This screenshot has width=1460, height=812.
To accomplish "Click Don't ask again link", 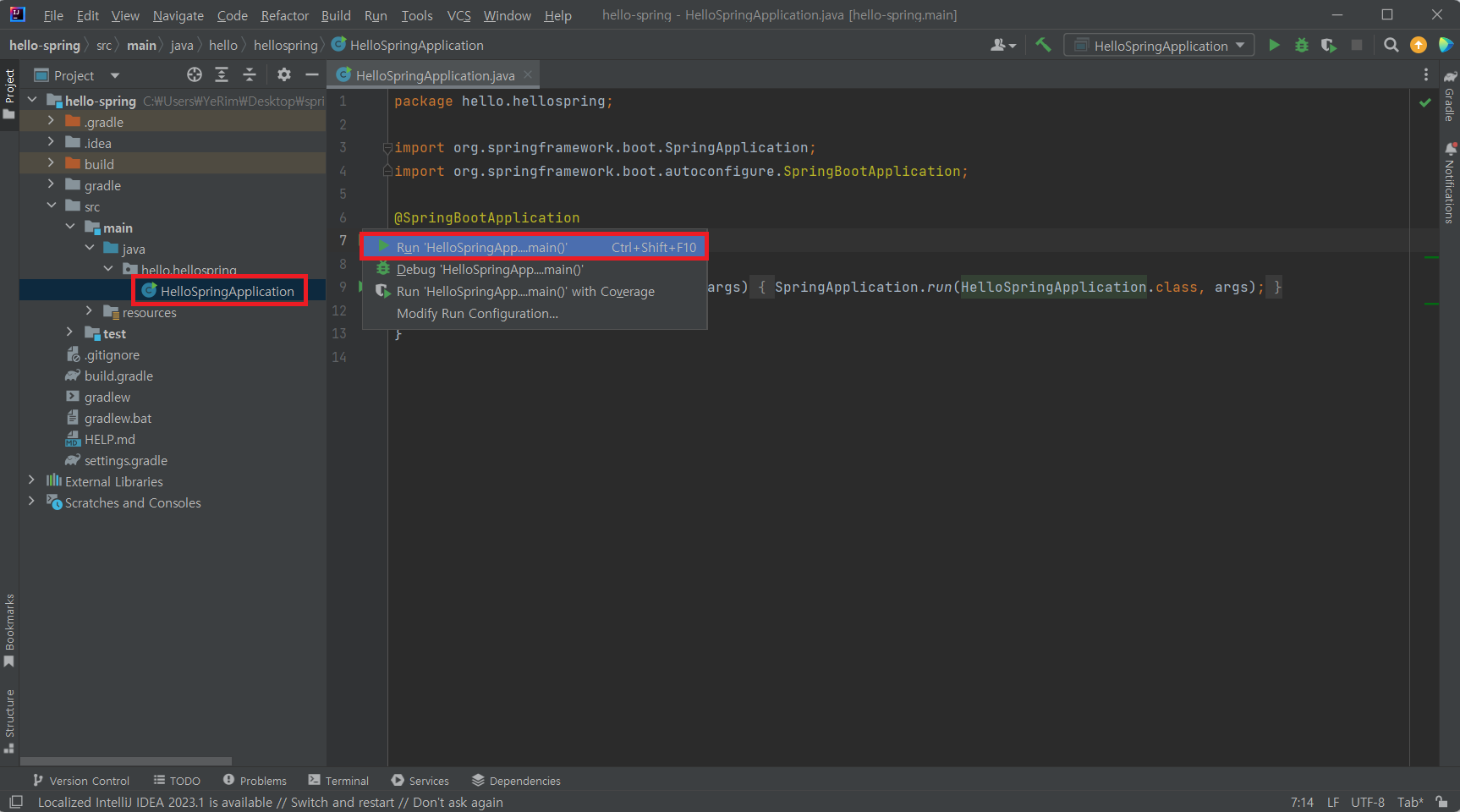I will pyautogui.click(x=458, y=802).
